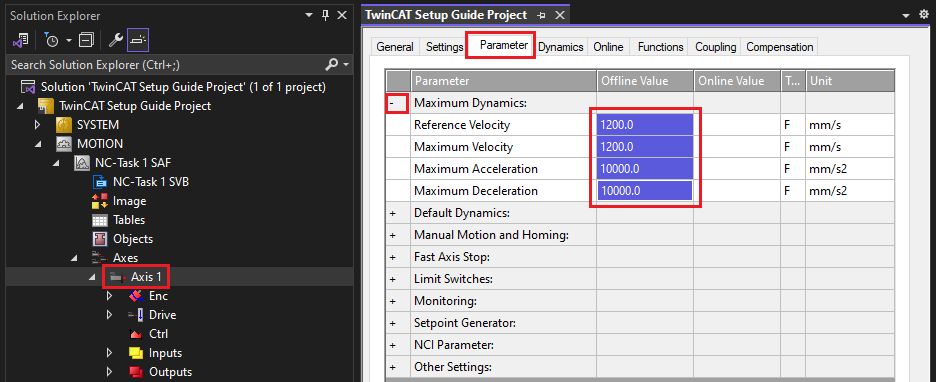Click the Solution node's purple icon
This screenshot has height=382, width=936.
coord(29,87)
